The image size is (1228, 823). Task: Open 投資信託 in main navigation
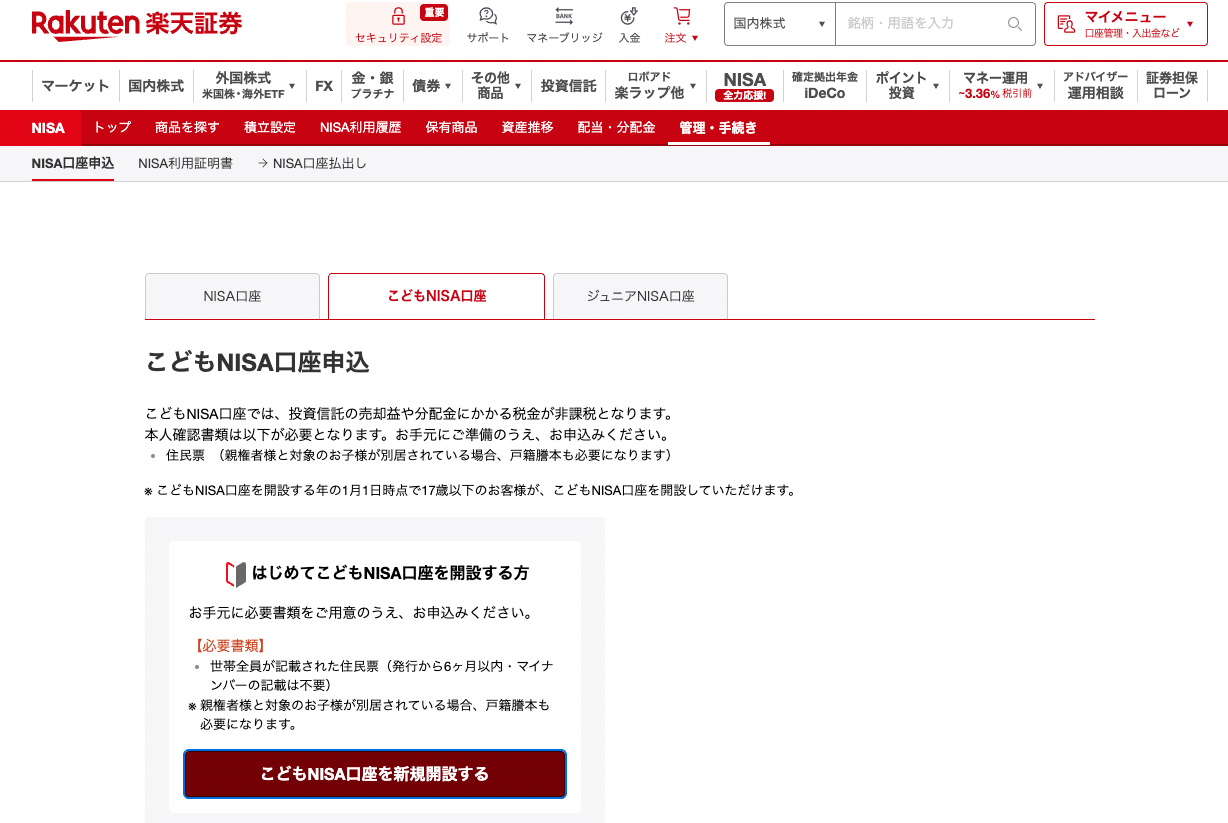point(568,86)
